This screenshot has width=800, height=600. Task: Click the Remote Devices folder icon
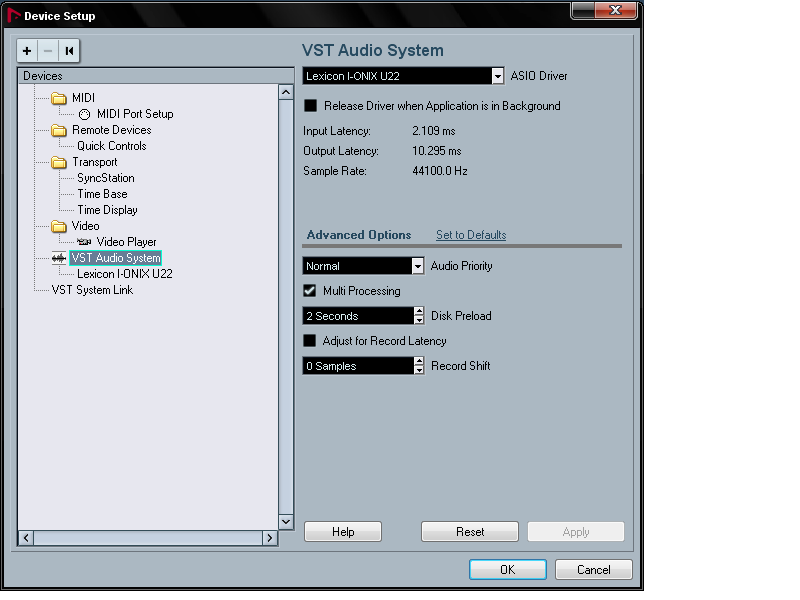click(x=59, y=130)
